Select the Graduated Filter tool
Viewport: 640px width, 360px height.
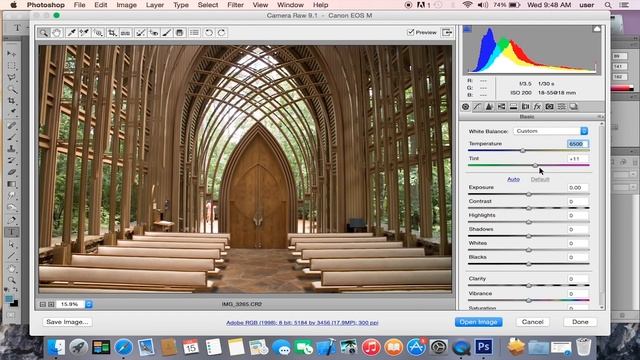click(180, 33)
